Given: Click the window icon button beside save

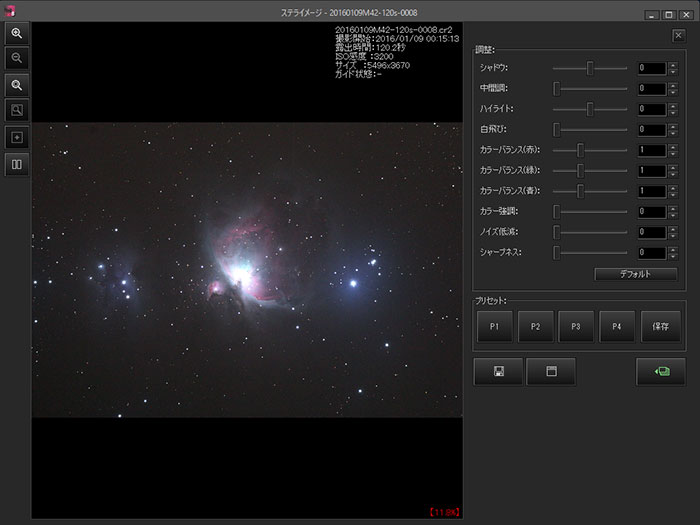Looking at the screenshot, I should tap(550, 371).
